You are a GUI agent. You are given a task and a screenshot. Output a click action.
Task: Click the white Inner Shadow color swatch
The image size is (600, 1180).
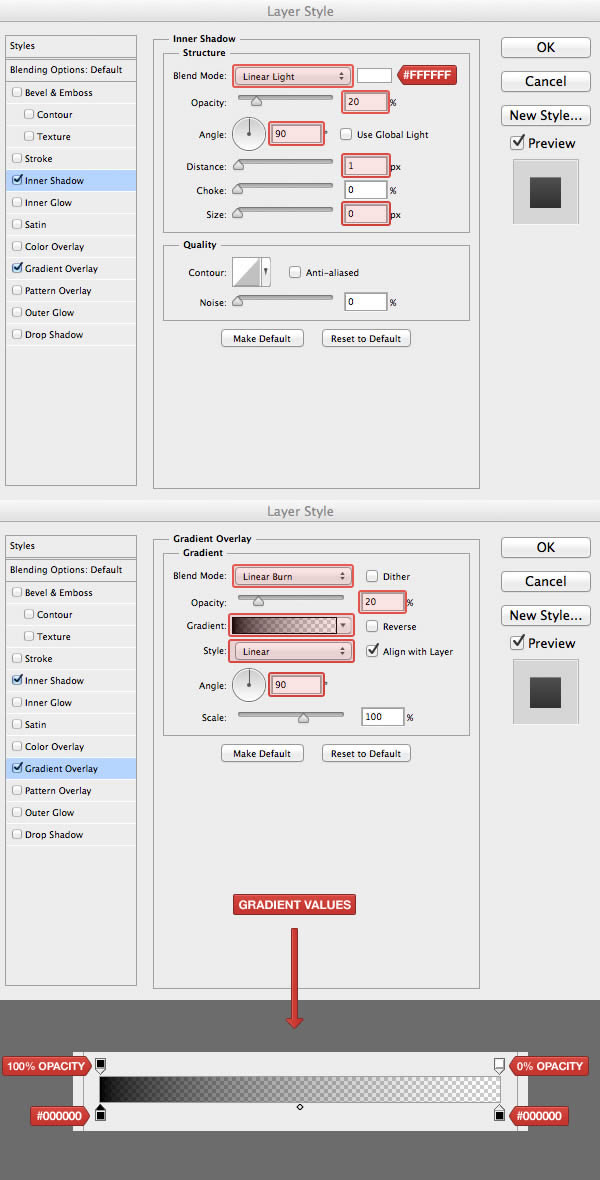(374, 76)
